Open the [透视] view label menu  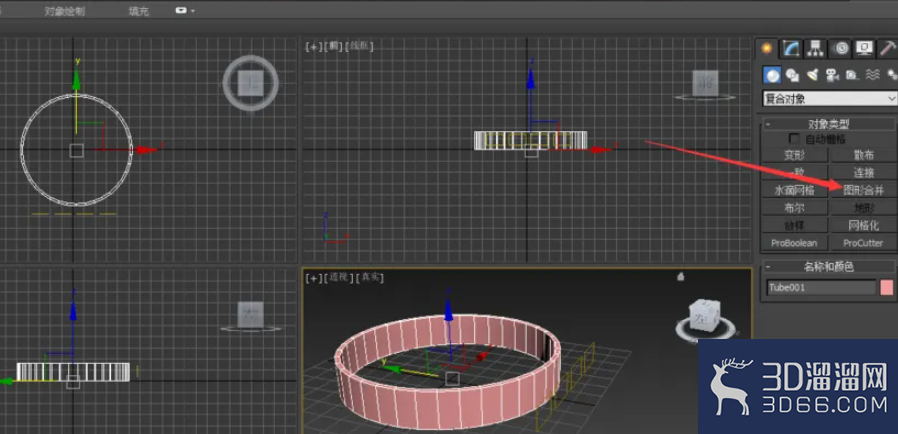[x=338, y=278]
